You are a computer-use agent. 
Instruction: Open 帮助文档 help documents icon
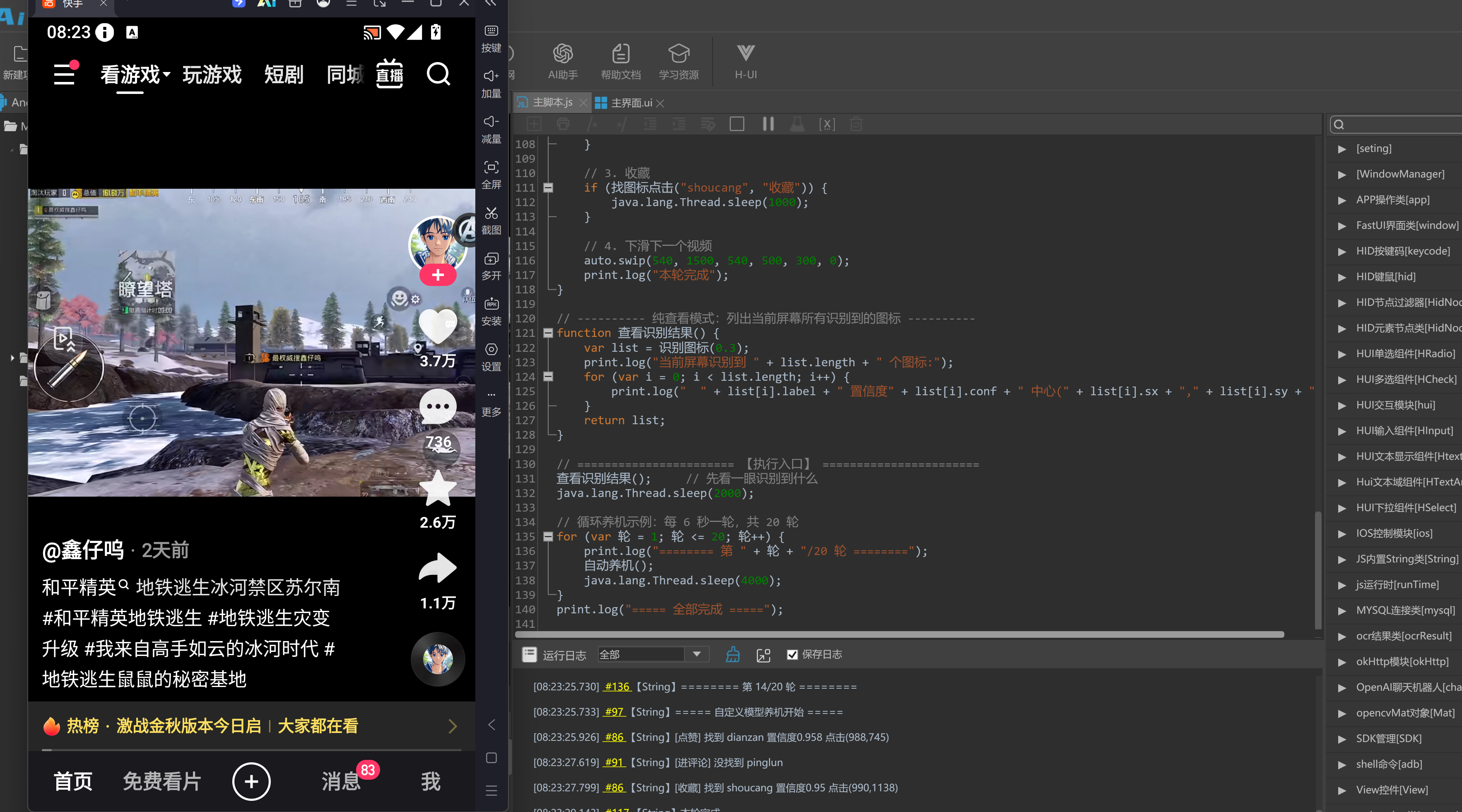(620, 61)
